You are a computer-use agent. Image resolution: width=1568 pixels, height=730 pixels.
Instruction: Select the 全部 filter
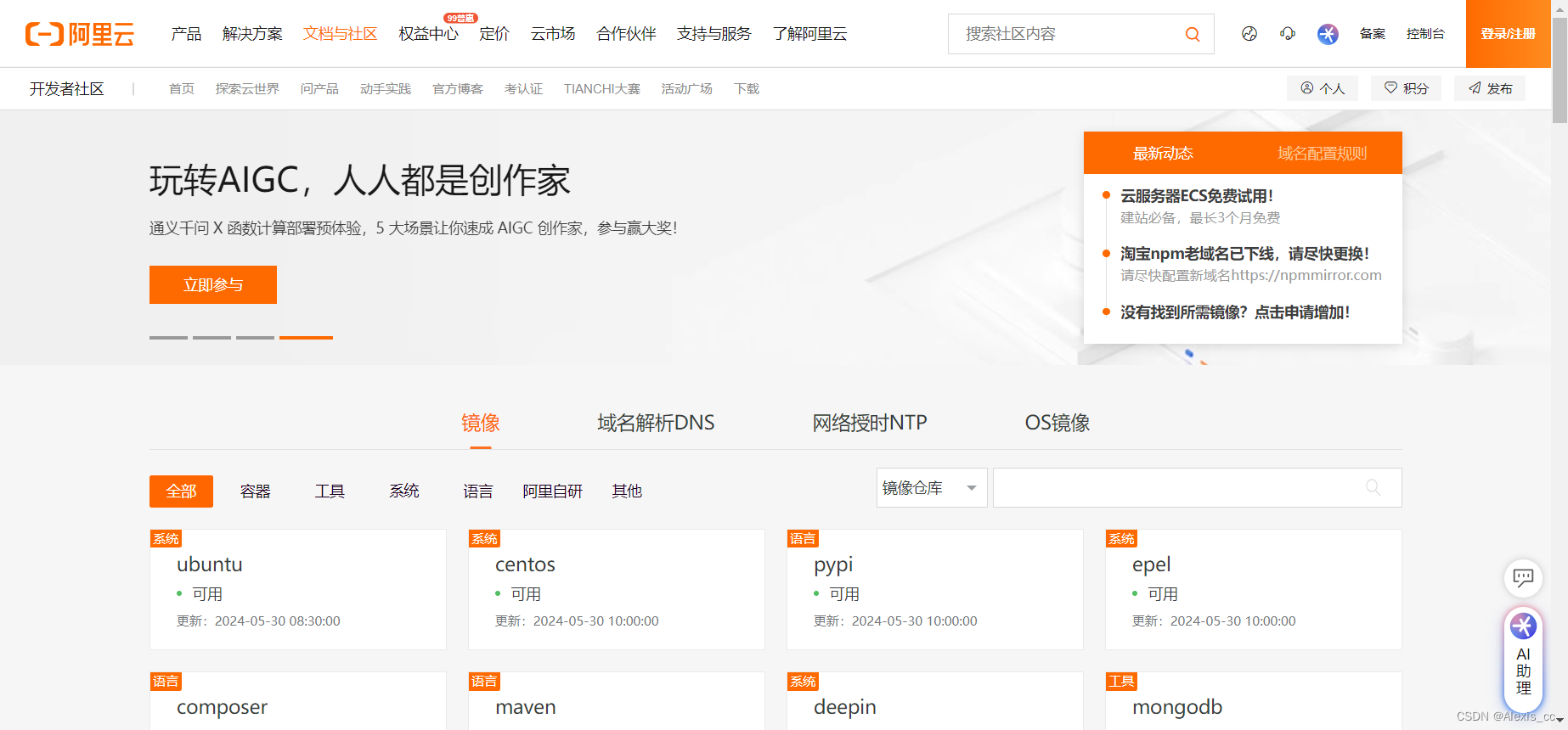click(181, 491)
